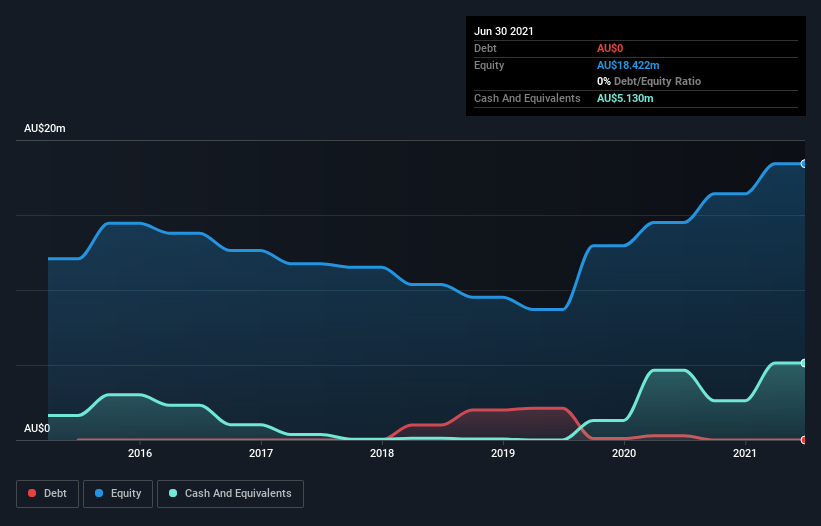821x526 pixels.
Task: Select the 2018 x-axis label
Action: (382, 453)
